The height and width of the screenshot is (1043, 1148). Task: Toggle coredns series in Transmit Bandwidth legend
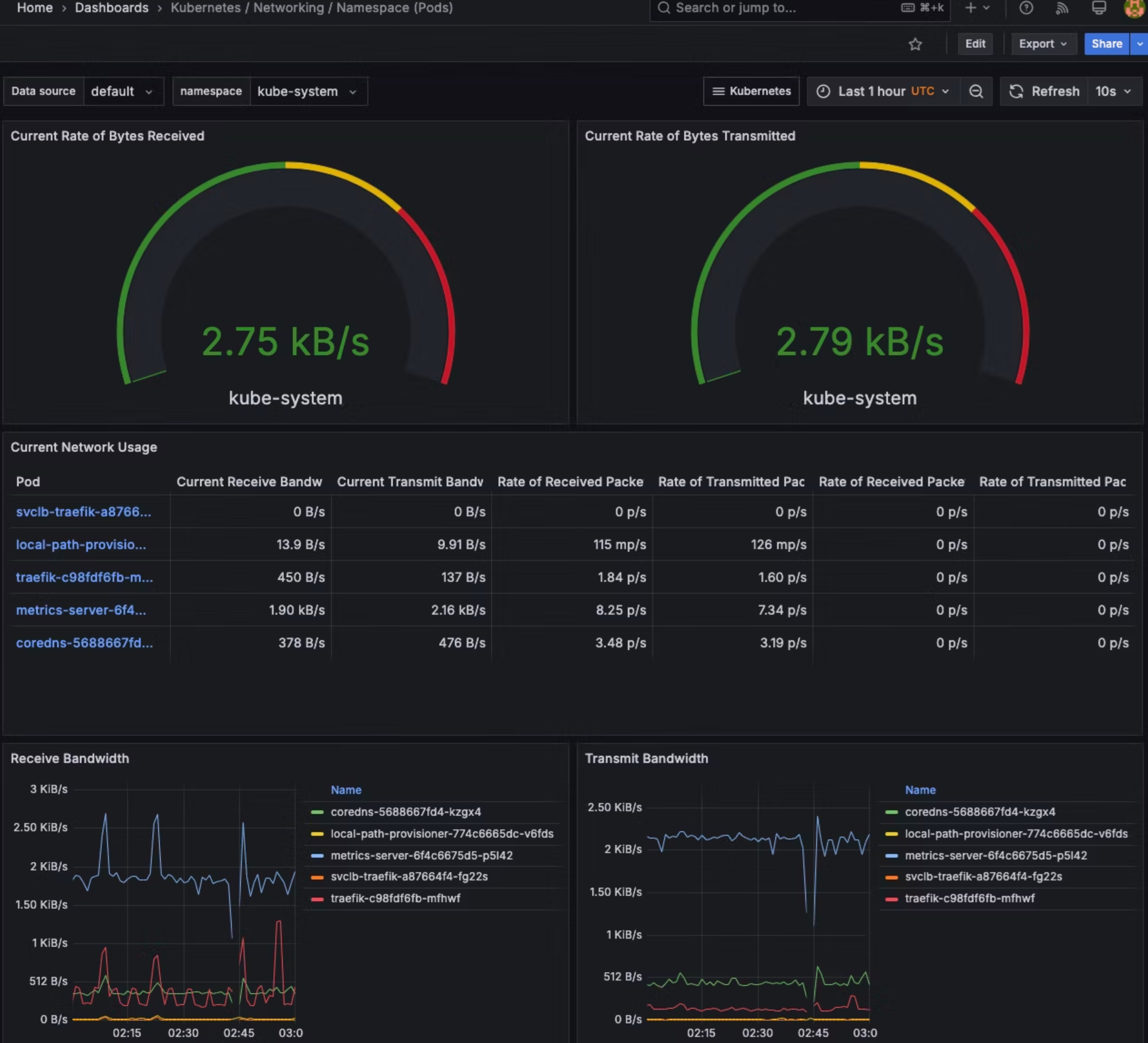tap(981, 812)
